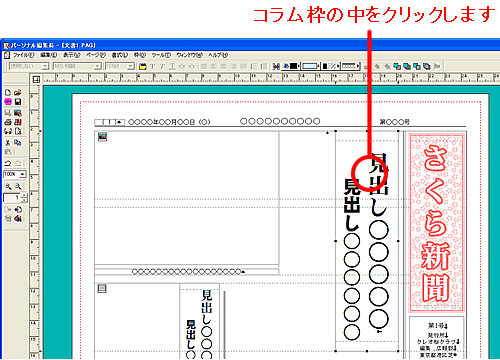This screenshot has width=500, height=360.
Task: Click the row of circles in header center
Action: click(x=280, y=121)
